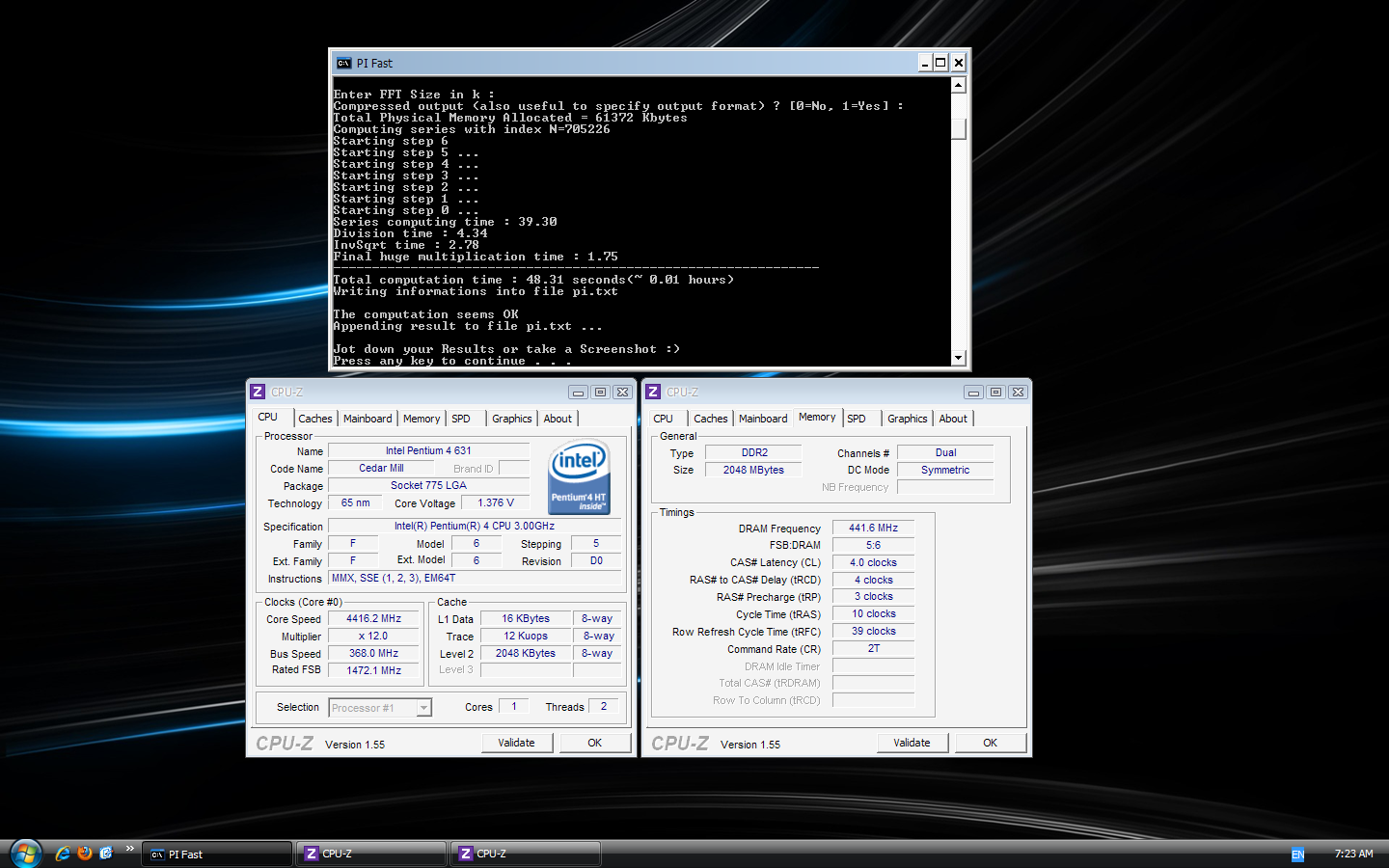Activate PI Fast taskbar button

click(x=217, y=854)
